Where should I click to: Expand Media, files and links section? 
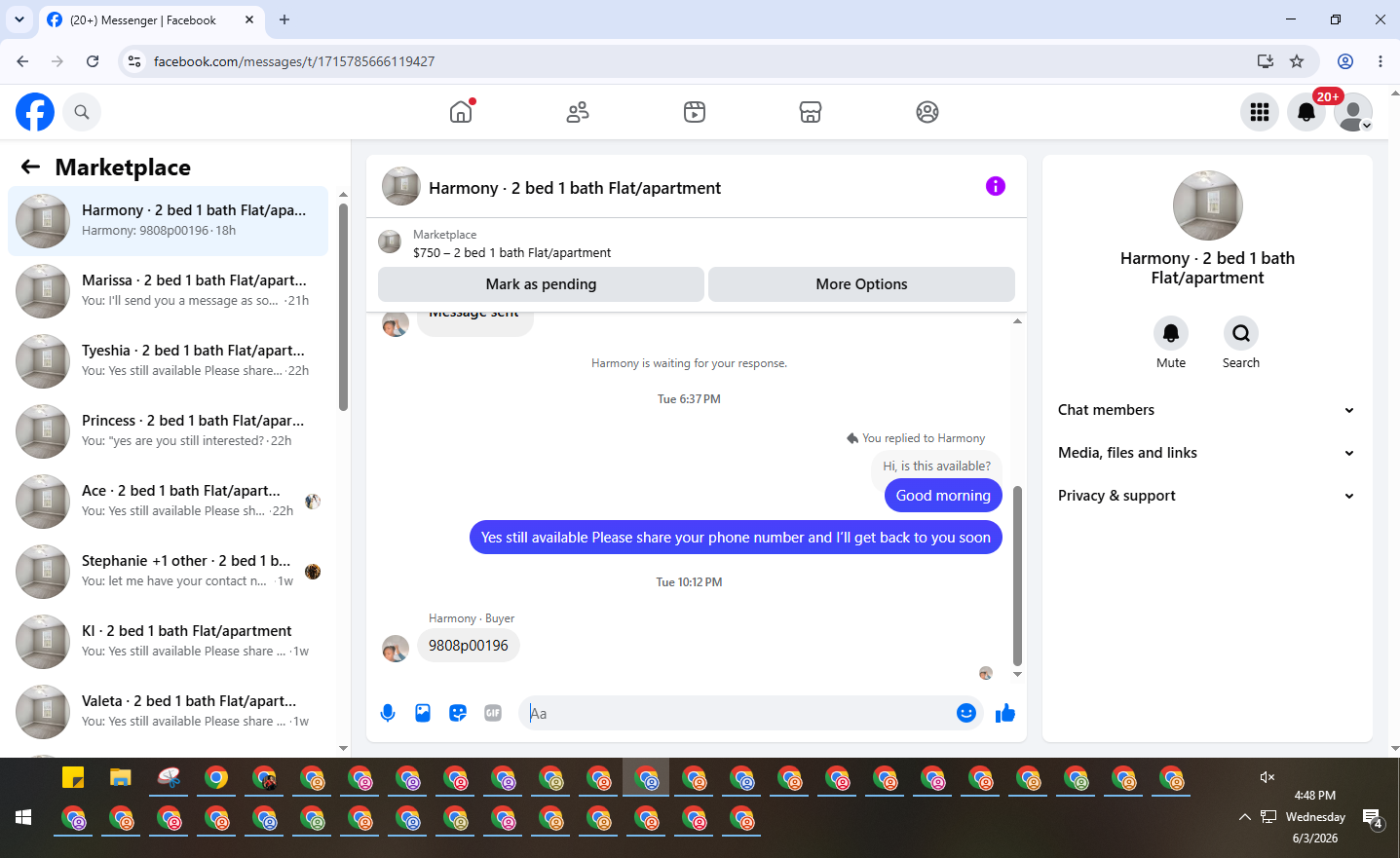[x=1207, y=453]
